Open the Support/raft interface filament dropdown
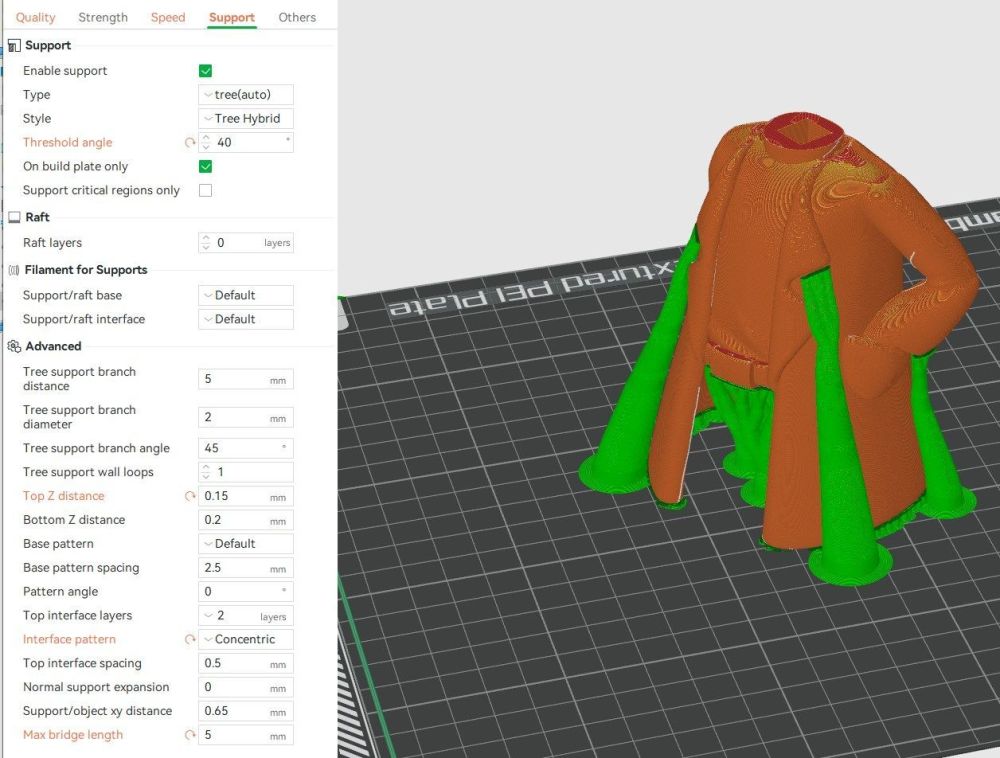Image resolution: width=1000 pixels, height=758 pixels. coord(246,319)
